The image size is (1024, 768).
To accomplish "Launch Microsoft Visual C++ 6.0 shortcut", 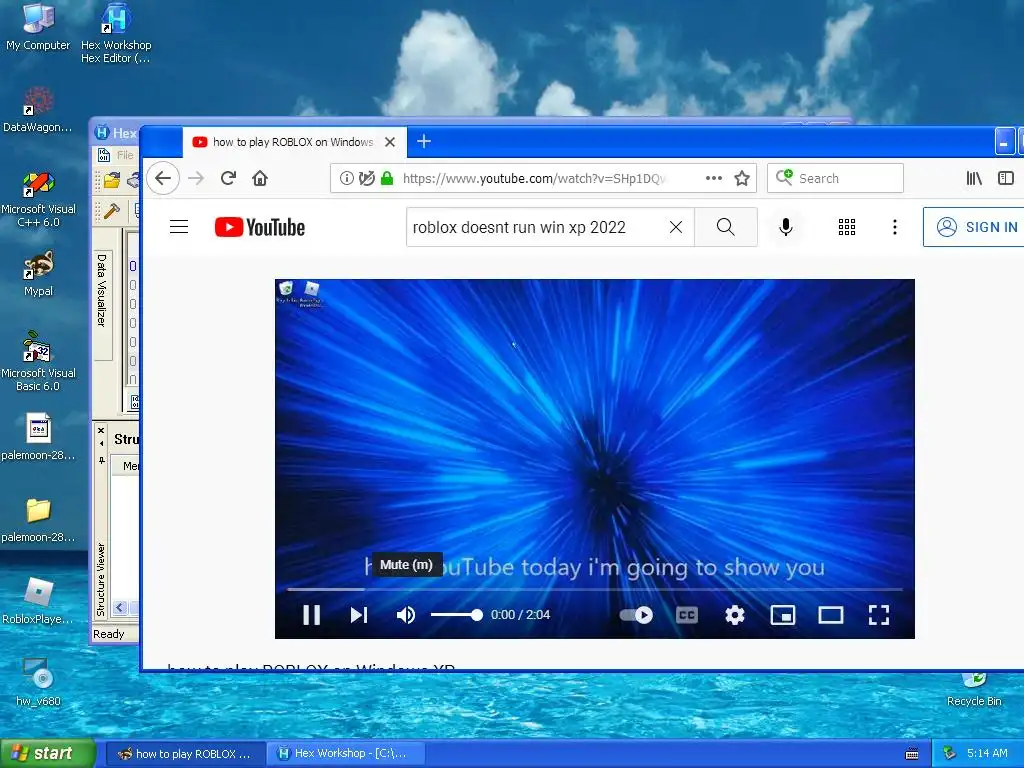I will (x=38, y=199).
